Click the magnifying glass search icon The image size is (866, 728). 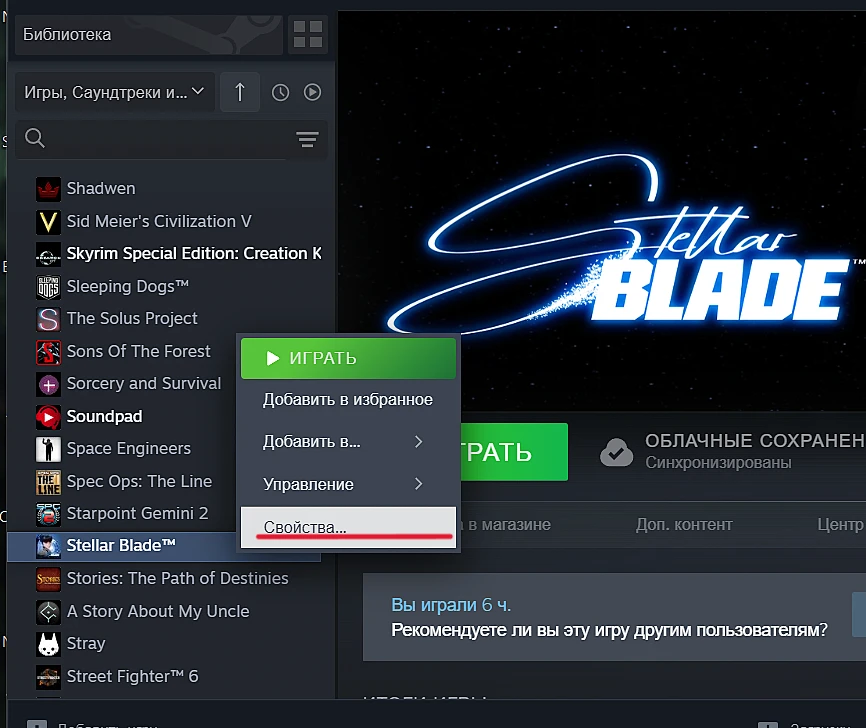(x=34, y=138)
